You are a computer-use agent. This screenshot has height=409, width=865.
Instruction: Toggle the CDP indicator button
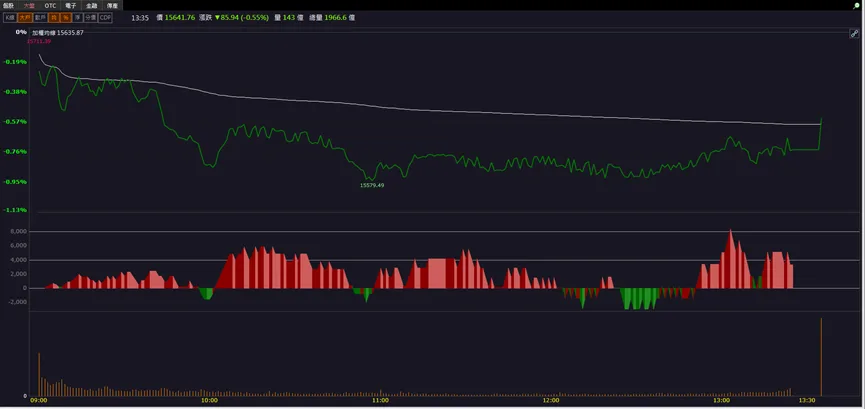[x=105, y=18]
